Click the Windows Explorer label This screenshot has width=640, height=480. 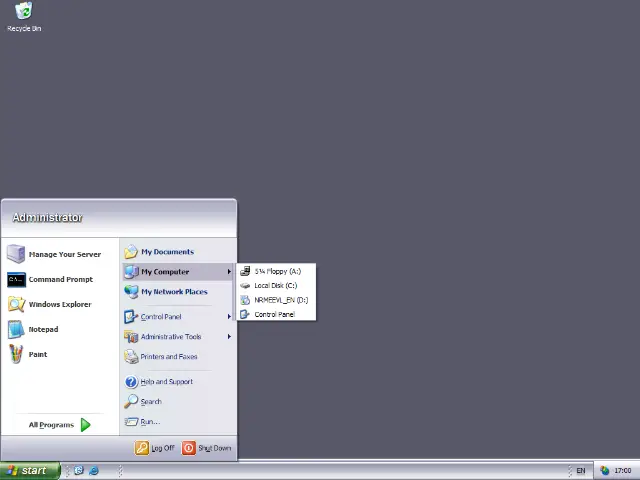pos(60,304)
